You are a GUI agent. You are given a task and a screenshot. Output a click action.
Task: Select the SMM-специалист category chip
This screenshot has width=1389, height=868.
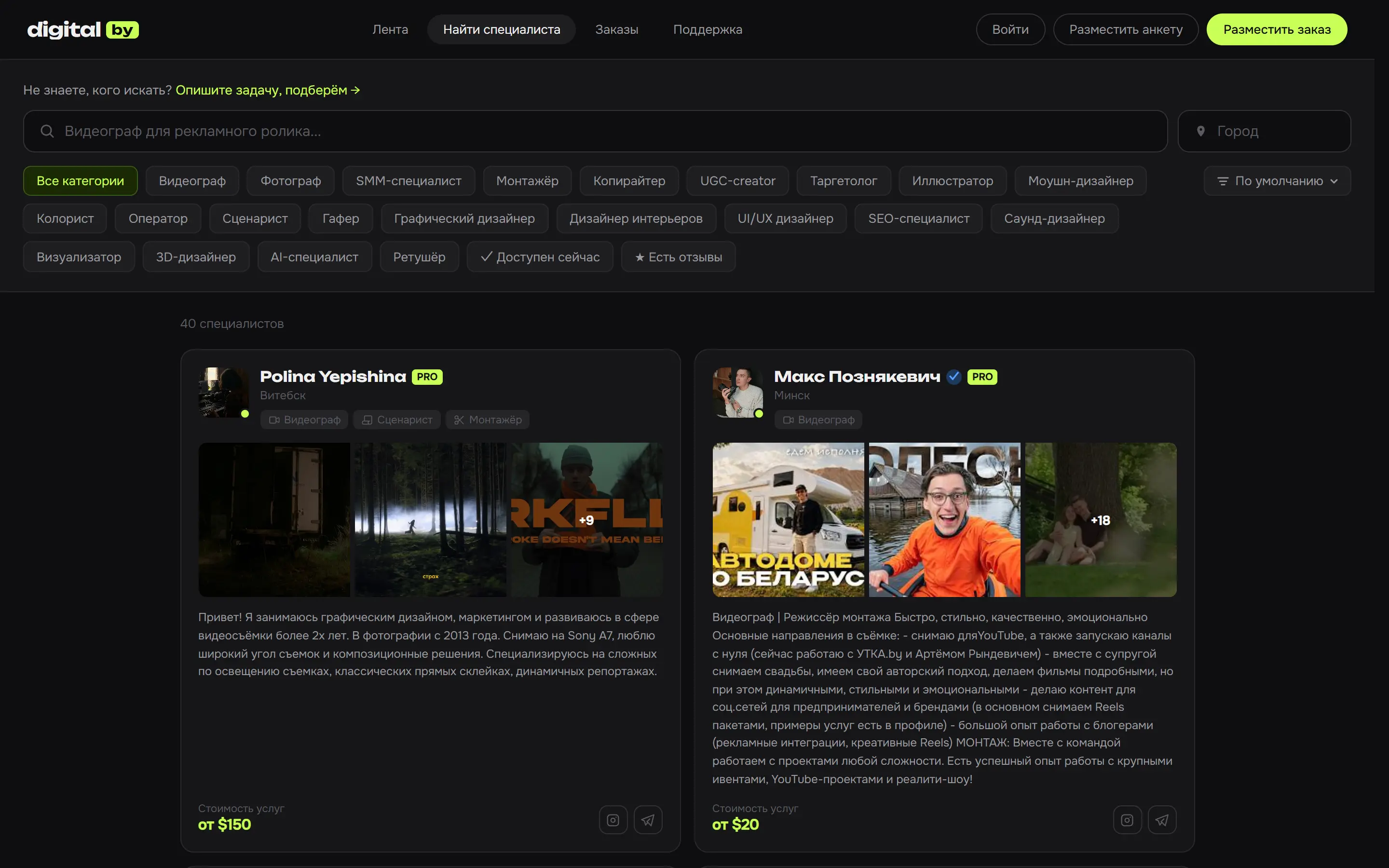[x=409, y=181]
